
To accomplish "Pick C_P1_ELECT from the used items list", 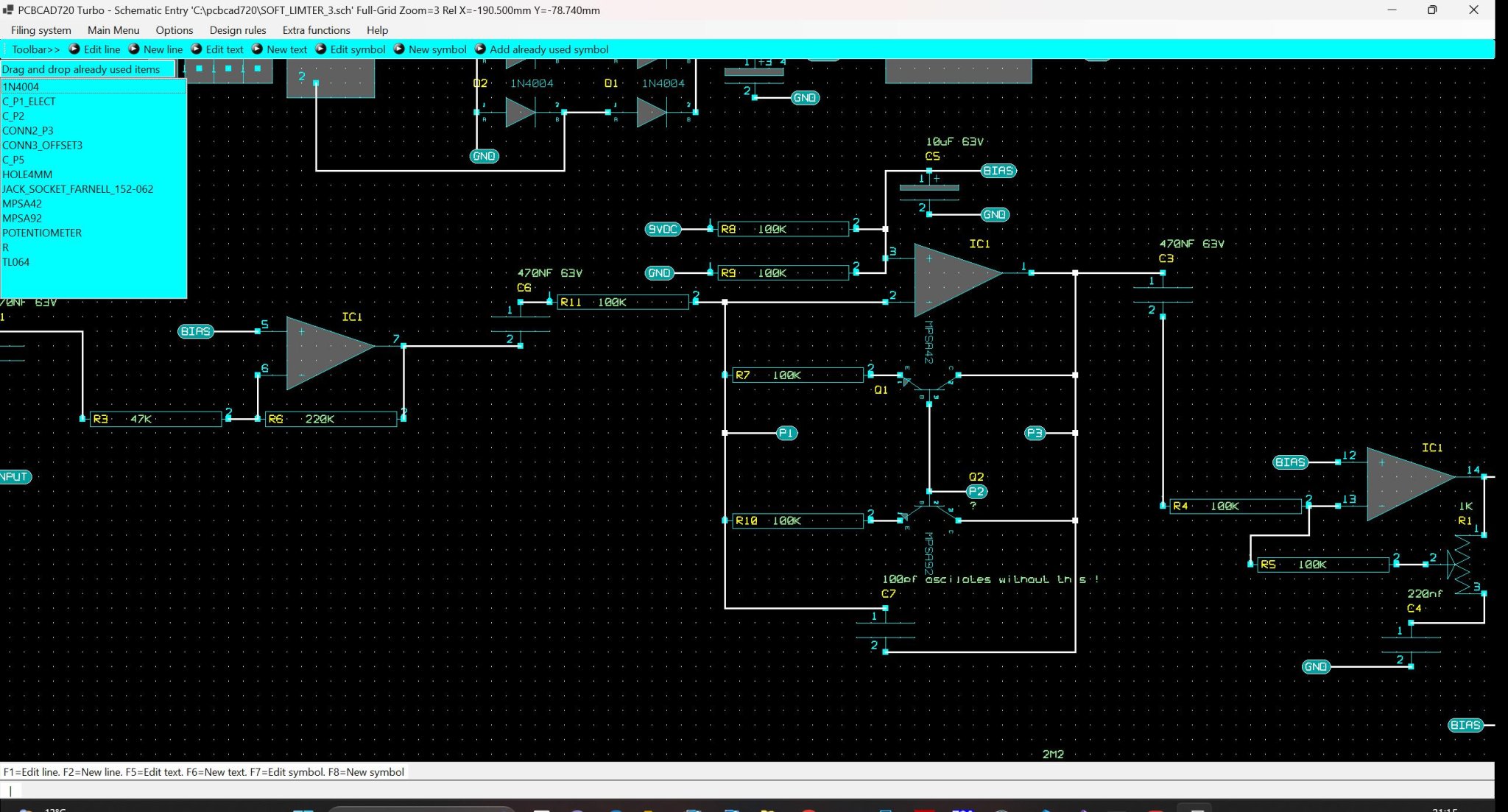I will click(94, 102).
